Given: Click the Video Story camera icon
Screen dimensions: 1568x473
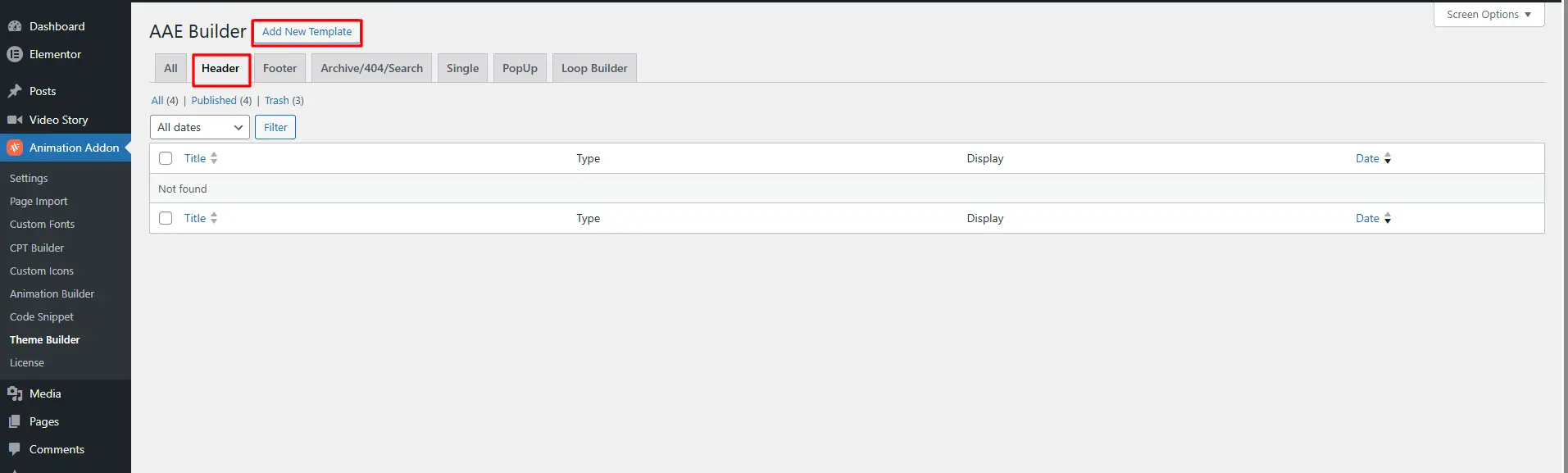Looking at the screenshot, I should point(15,120).
